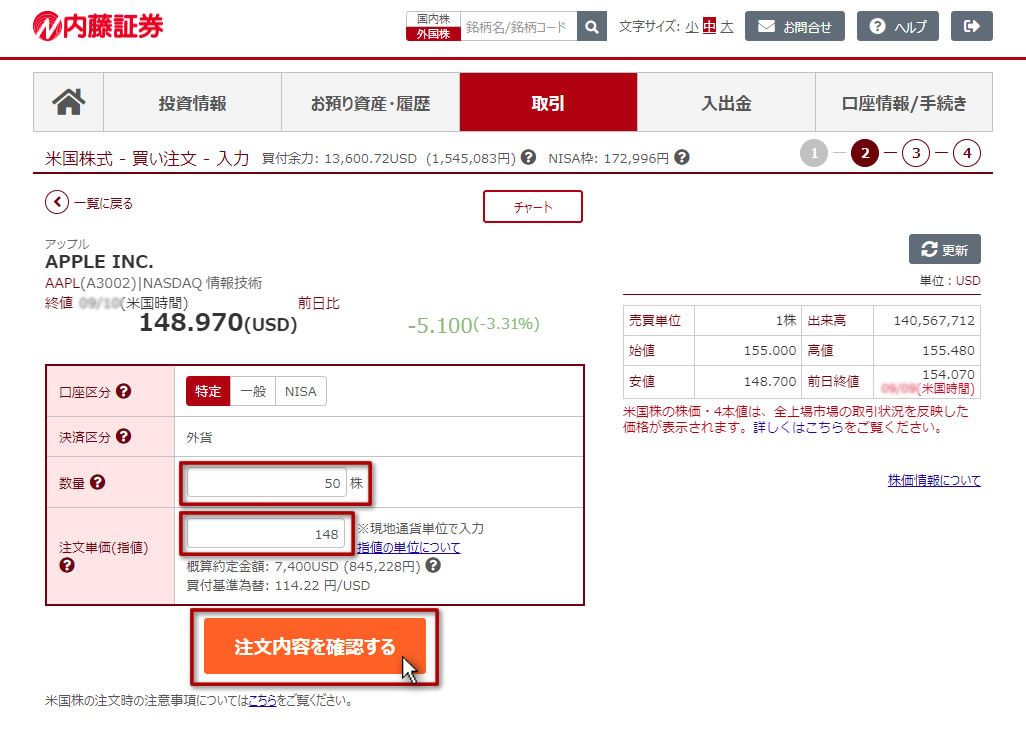Switch search to 国内株
1026x741 pixels.
[433, 19]
